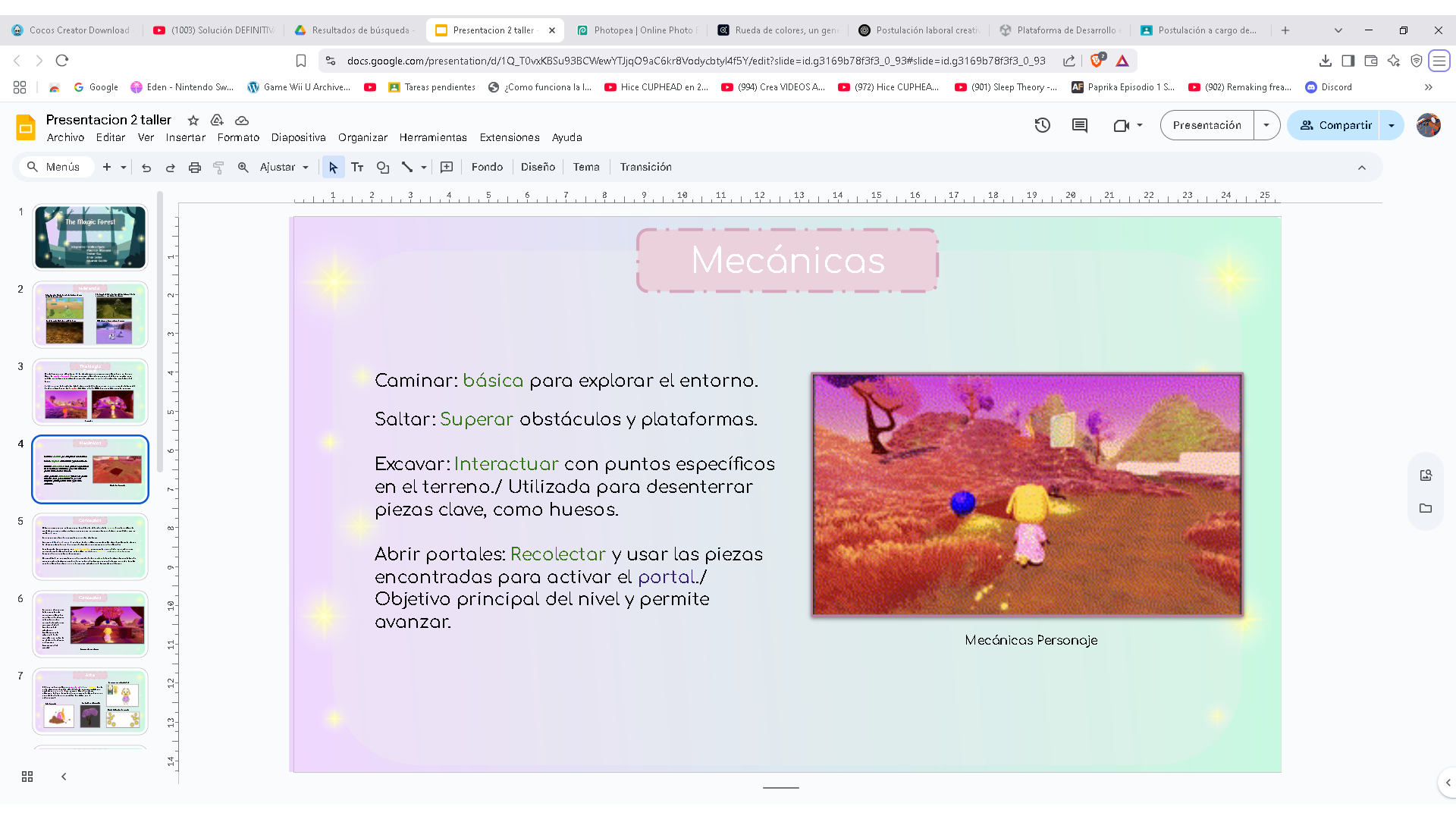Image resolution: width=1456 pixels, height=819 pixels.
Task: Open the Insertar menu
Action: click(186, 137)
